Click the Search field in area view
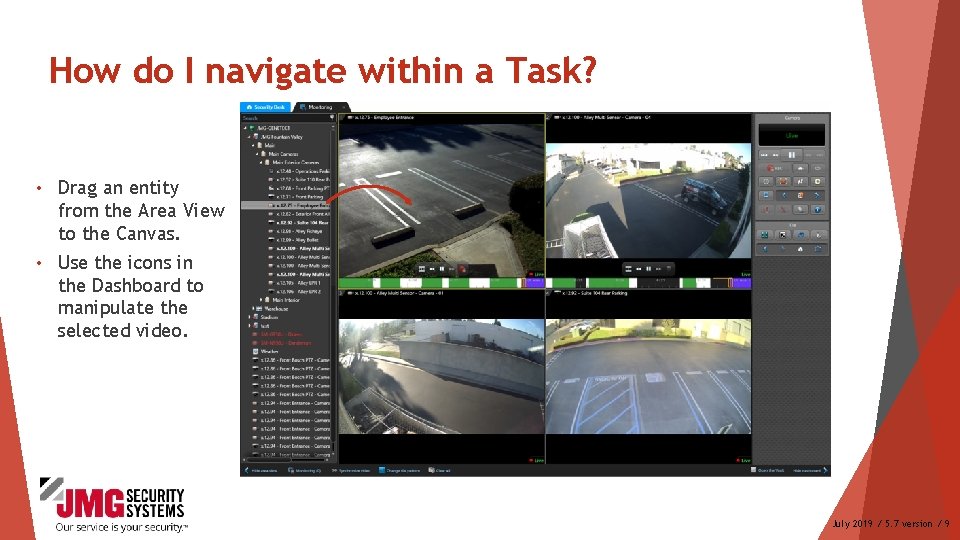 pos(284,118)
